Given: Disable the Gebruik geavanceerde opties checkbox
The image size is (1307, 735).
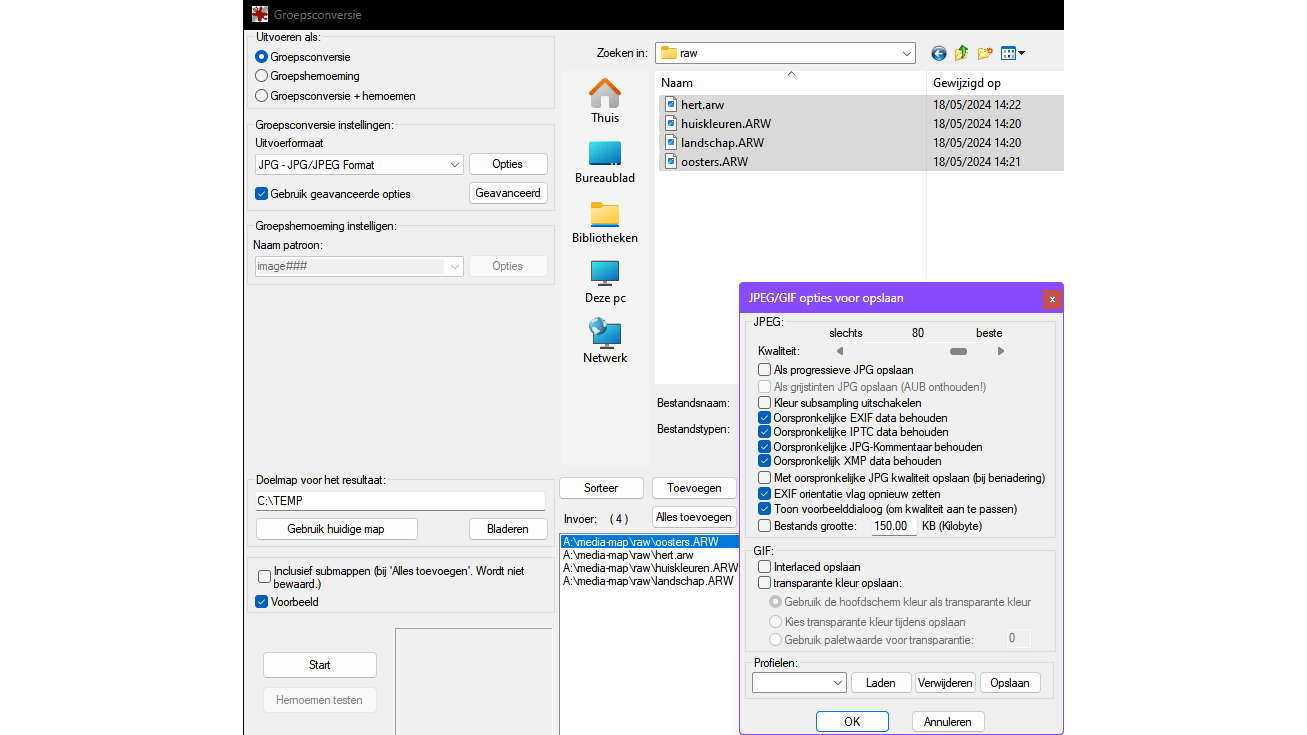Looking at the screenshot, I should (261, 194).
